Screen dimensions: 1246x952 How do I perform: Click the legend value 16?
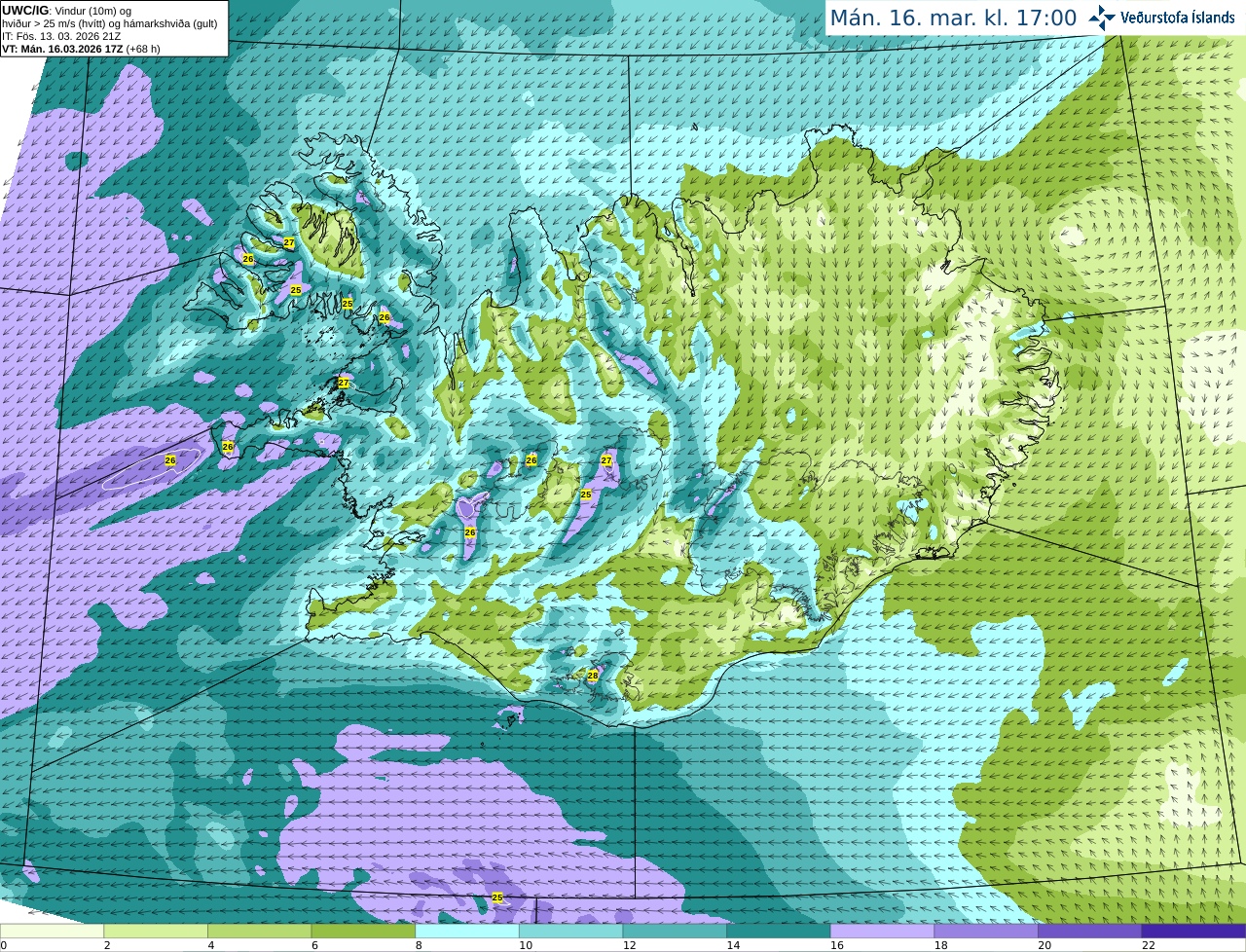click(x=837, y=945)
